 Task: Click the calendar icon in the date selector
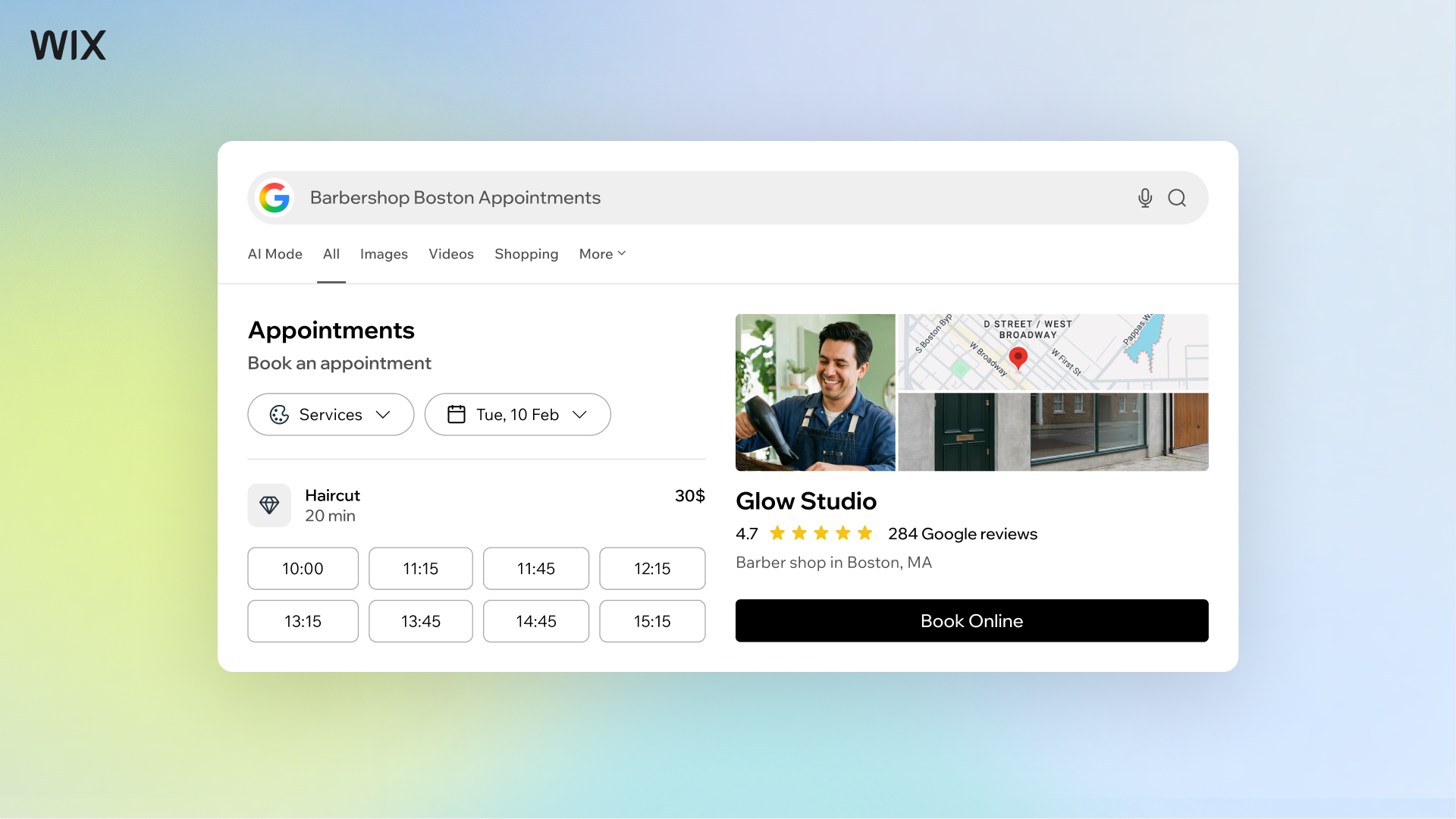click(x=456, y=414)
